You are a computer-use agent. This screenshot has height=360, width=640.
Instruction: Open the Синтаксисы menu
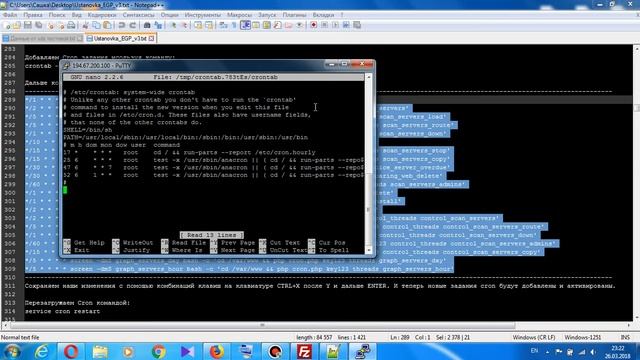coord(138,15)
